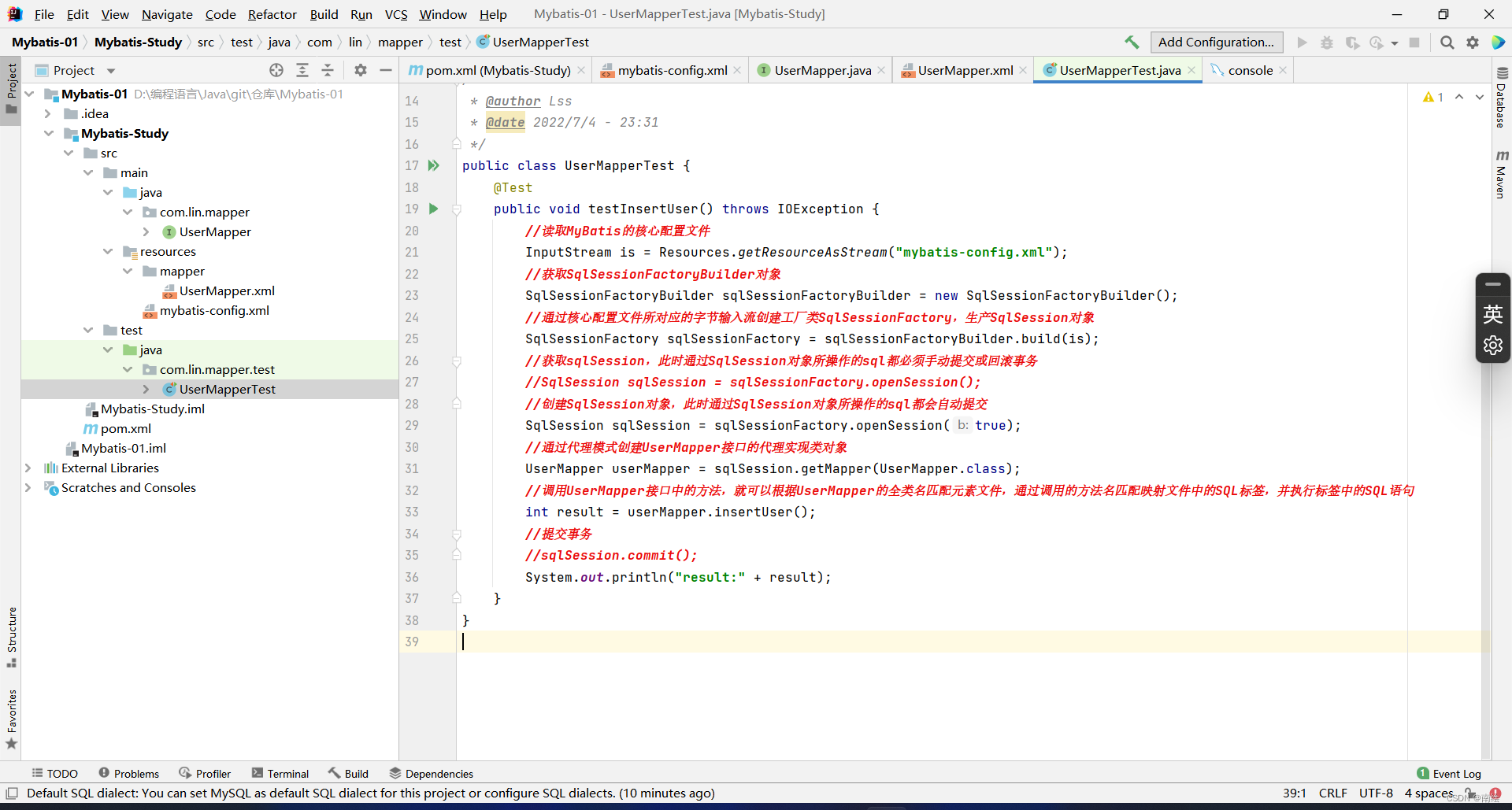Open the Refactor menu
Viewport: 1512px width, 810px height.
pos(272,14)
